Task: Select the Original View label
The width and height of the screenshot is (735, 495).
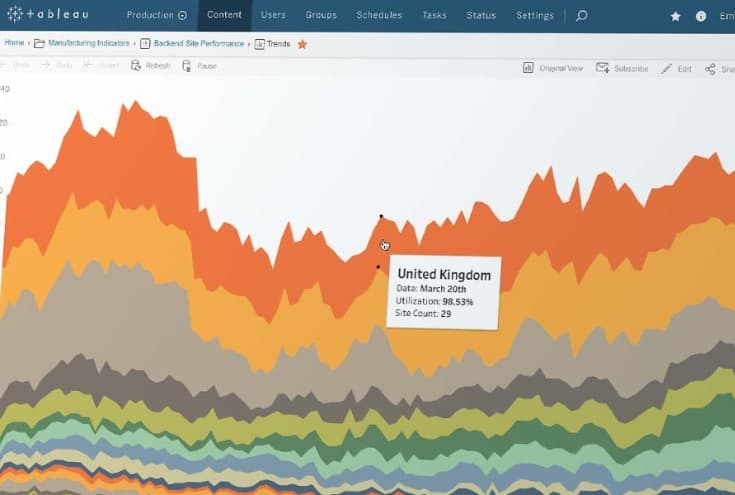Action: point(561,68)
